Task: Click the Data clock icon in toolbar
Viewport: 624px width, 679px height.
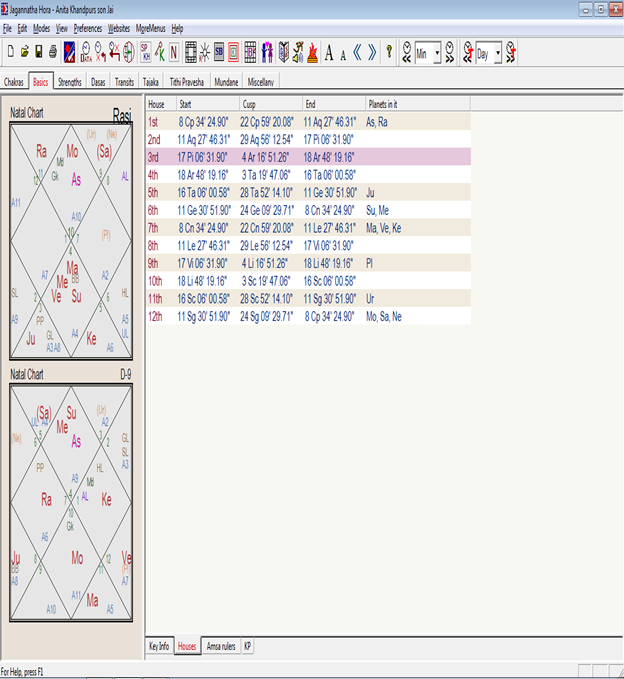Action: click(x=86, y=50)
